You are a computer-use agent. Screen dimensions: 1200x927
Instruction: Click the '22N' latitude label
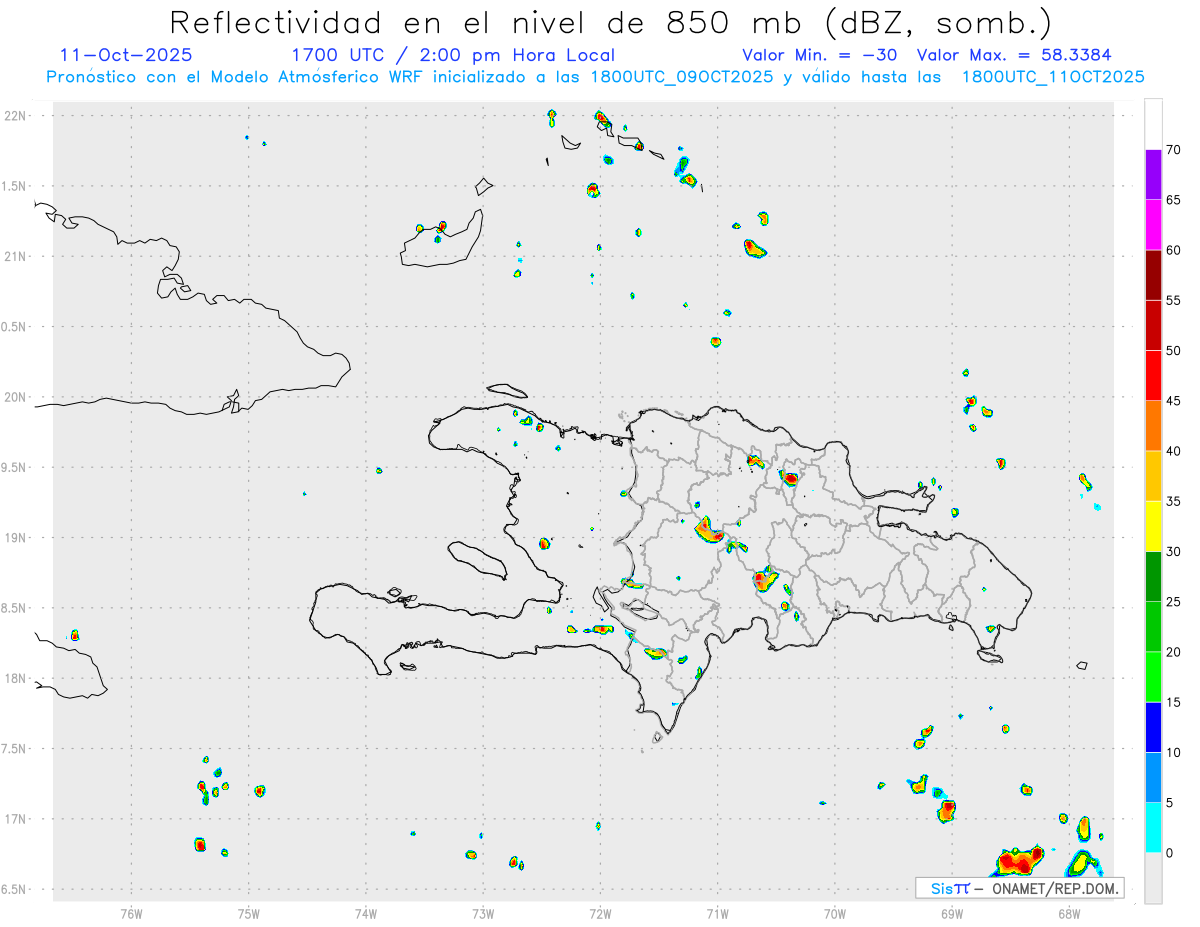[x=16, y=116]
